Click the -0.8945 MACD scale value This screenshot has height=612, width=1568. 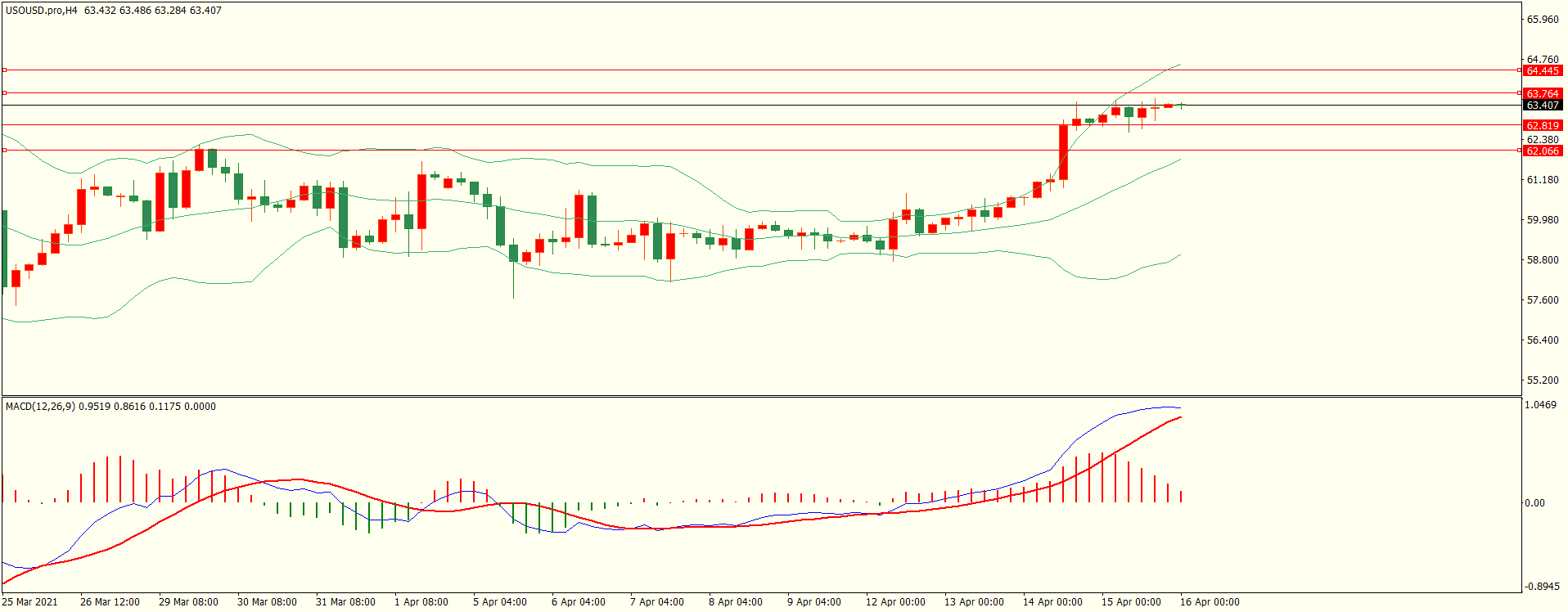tap(1541, 587)
